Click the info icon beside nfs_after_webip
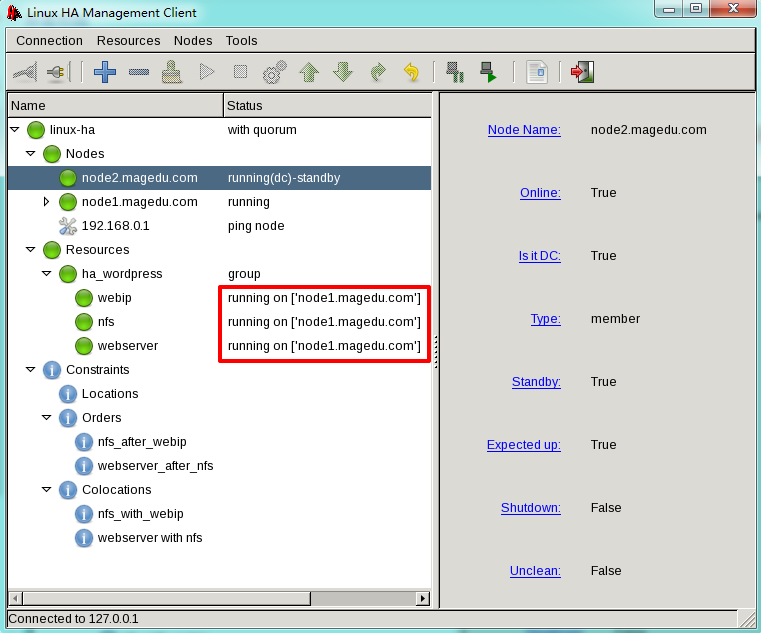Viewport: 761px width, 633px height. click(x=84, y=442)
